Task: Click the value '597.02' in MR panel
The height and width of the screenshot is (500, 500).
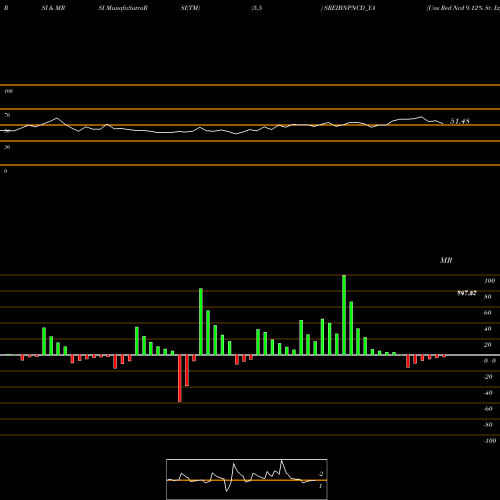Action: [467, 293]
